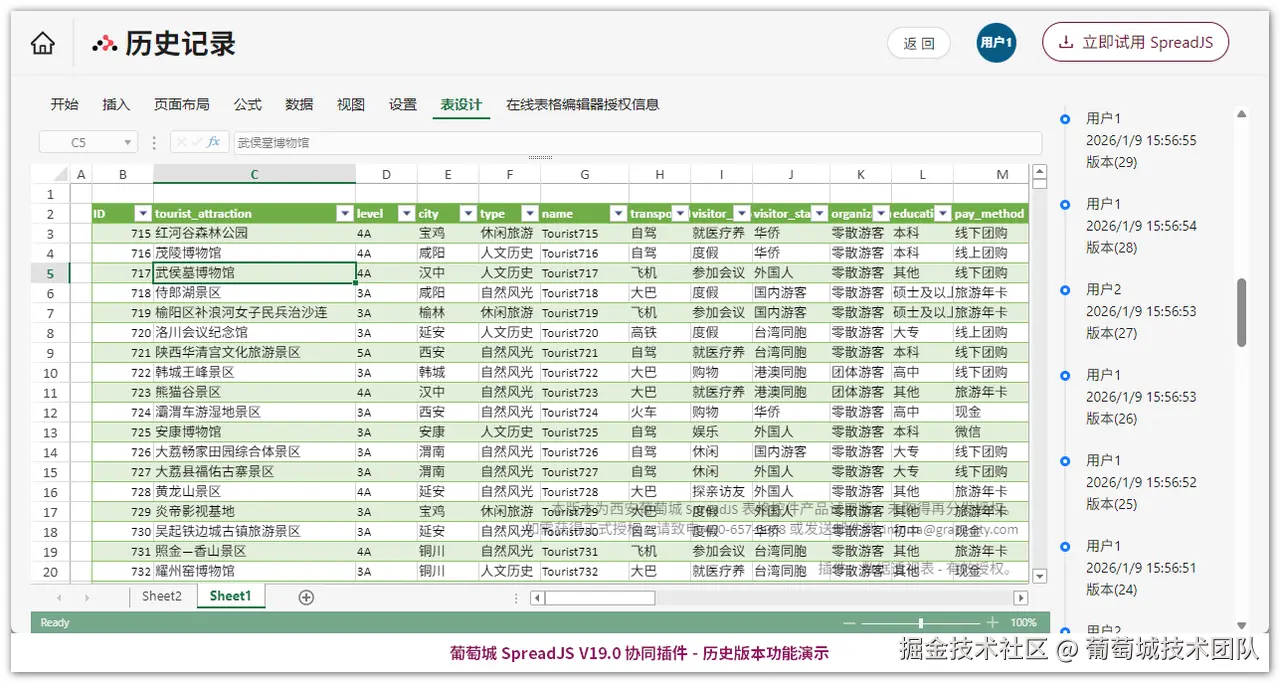
Task: Select row 5 header
Action: 50,273
